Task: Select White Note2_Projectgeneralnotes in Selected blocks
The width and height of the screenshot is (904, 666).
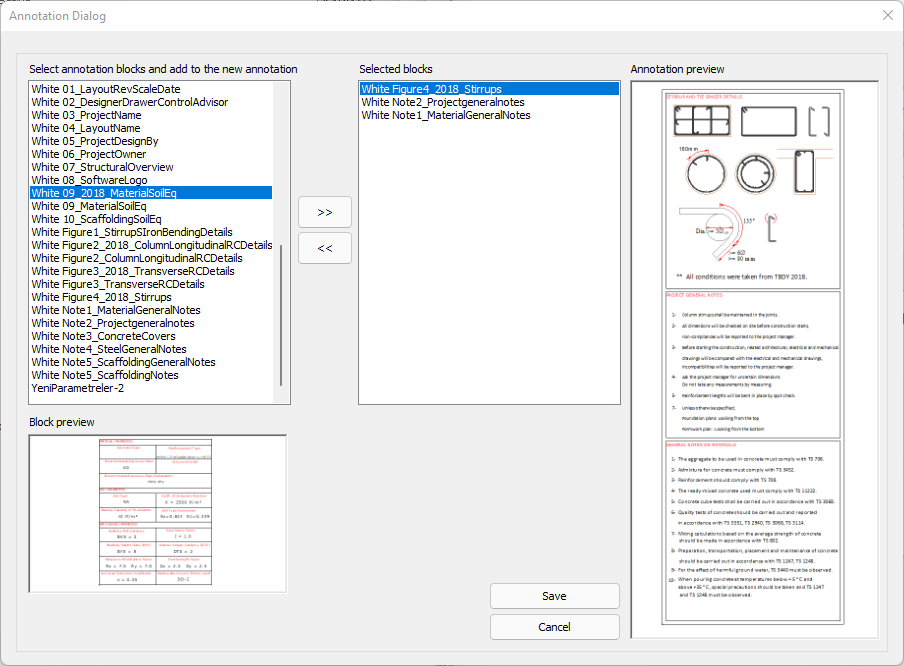Action: coord(442,102)
